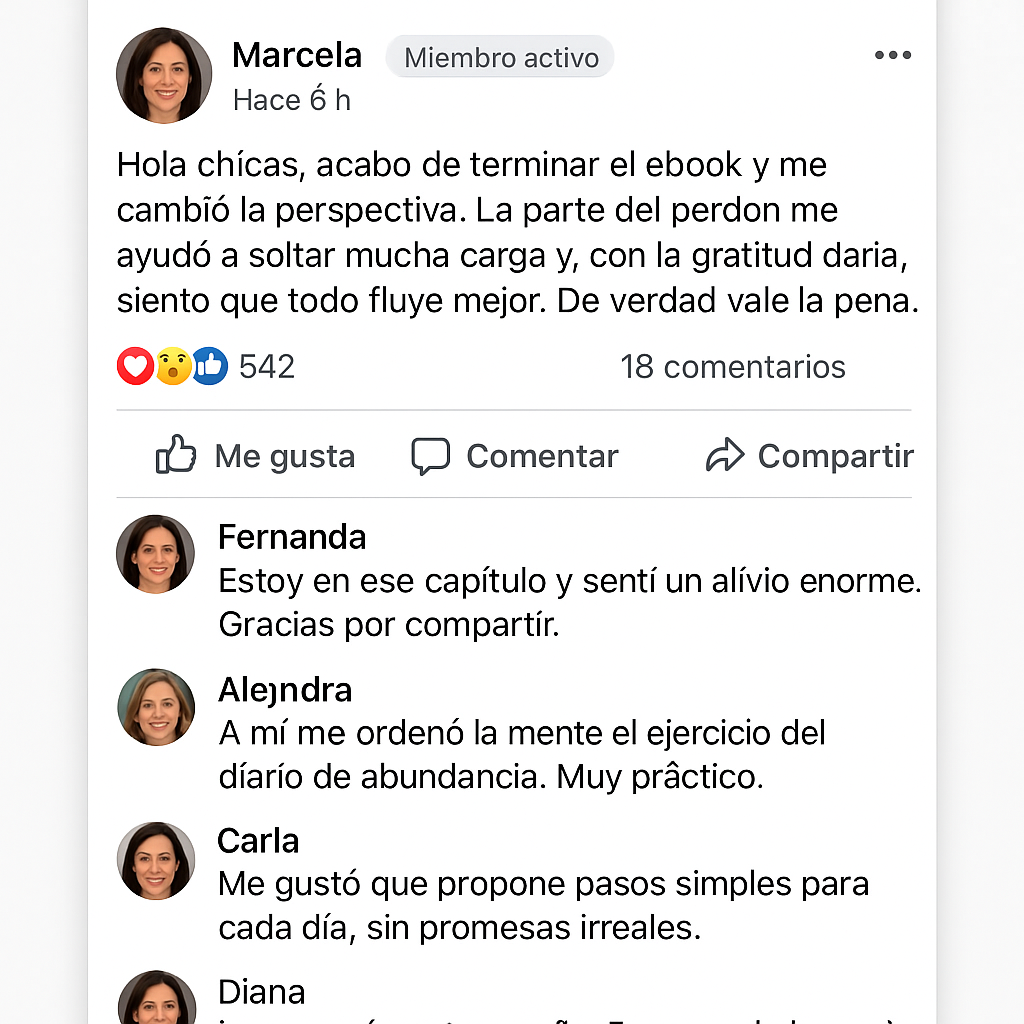The height and width of the screenshot is (1024, 1024).
Task: Click the heart reaction icon
Action: 134,367
